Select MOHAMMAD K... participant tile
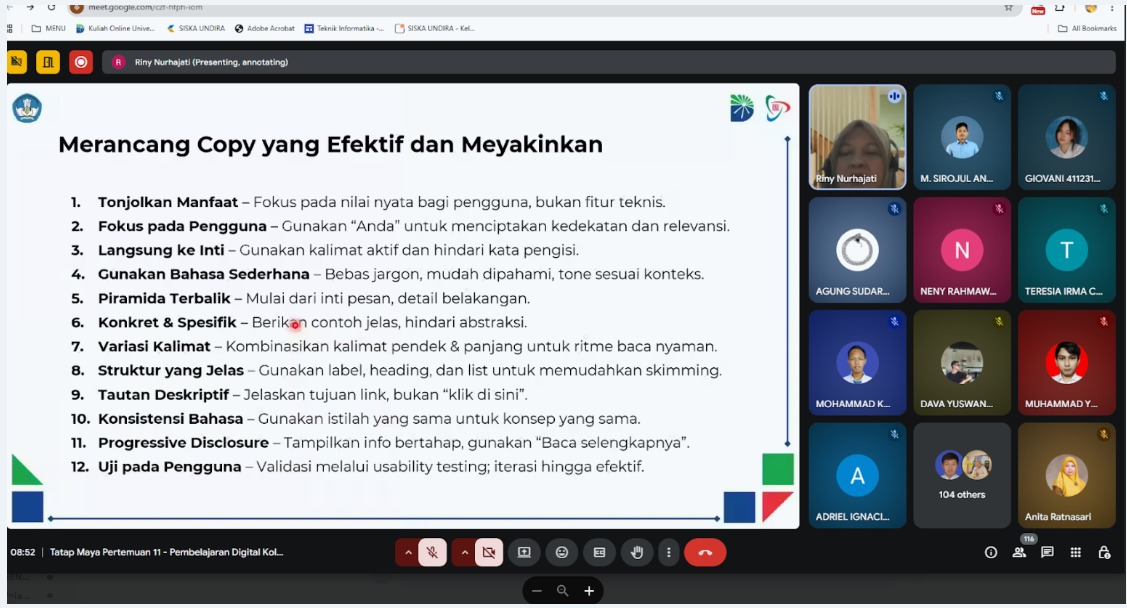Screen dimensions: 1127x608 pyautogui.click(x=857, y=363)
